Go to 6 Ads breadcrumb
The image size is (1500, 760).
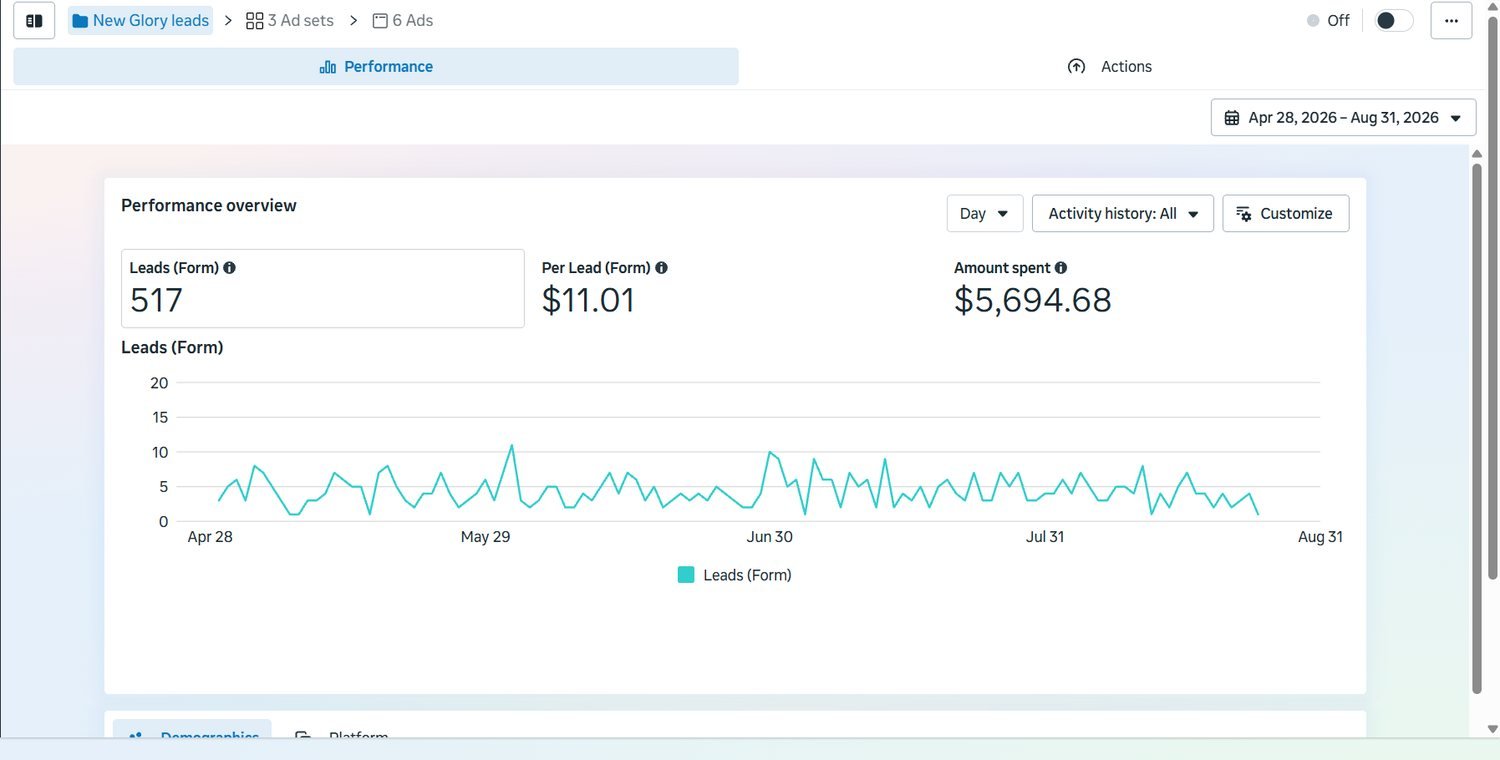tap(403, 20)
